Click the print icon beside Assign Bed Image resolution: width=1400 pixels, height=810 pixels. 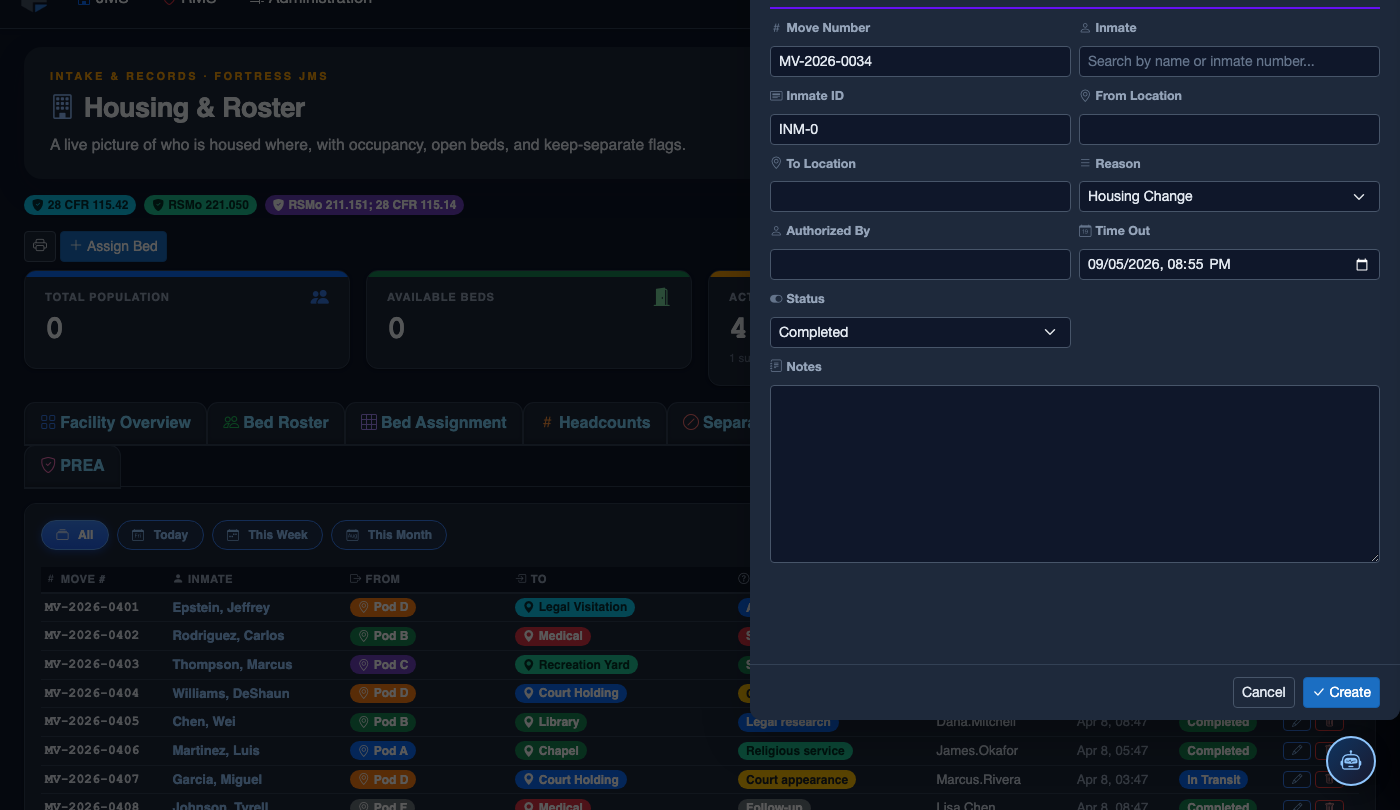click(x=39, y=246)
